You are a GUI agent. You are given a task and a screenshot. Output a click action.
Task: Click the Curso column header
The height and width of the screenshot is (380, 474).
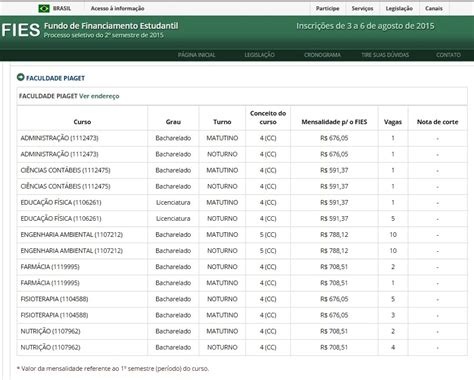click(x=82, y=122)
